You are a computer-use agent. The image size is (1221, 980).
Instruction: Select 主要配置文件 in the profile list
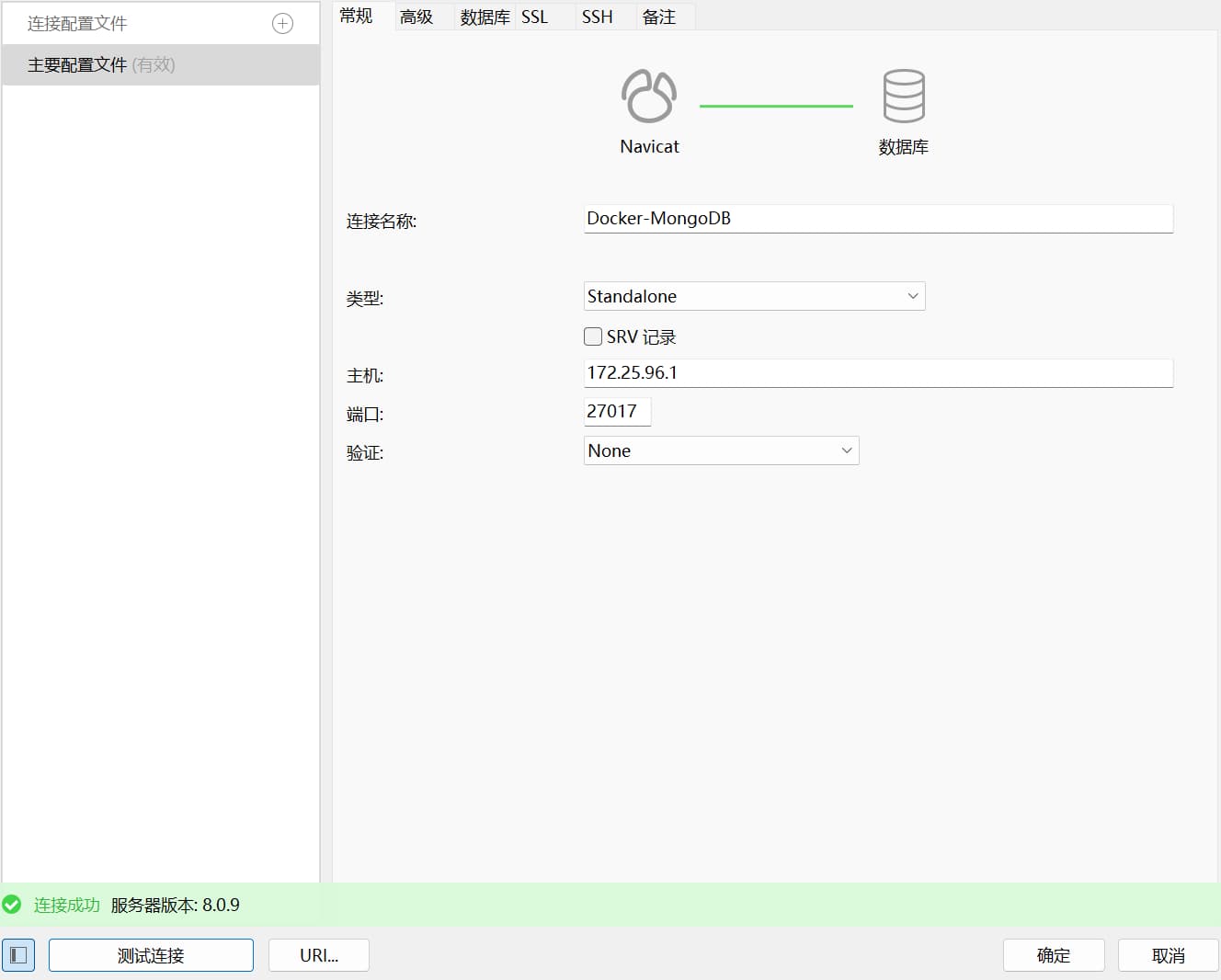pyautogui.click(x=161, y=65)
